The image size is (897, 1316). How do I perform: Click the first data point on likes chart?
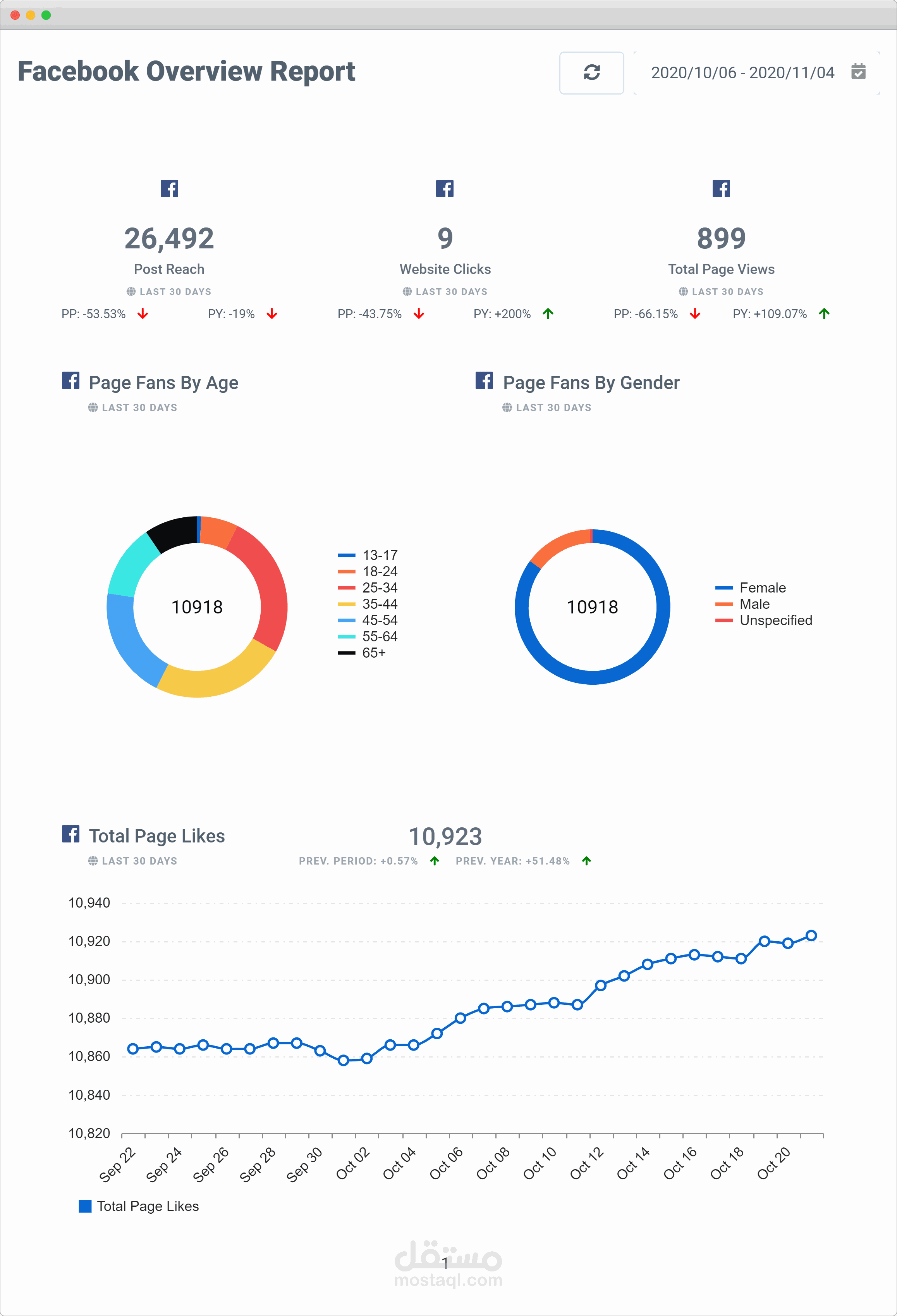pyautogui.click(x=132, y=1049)
